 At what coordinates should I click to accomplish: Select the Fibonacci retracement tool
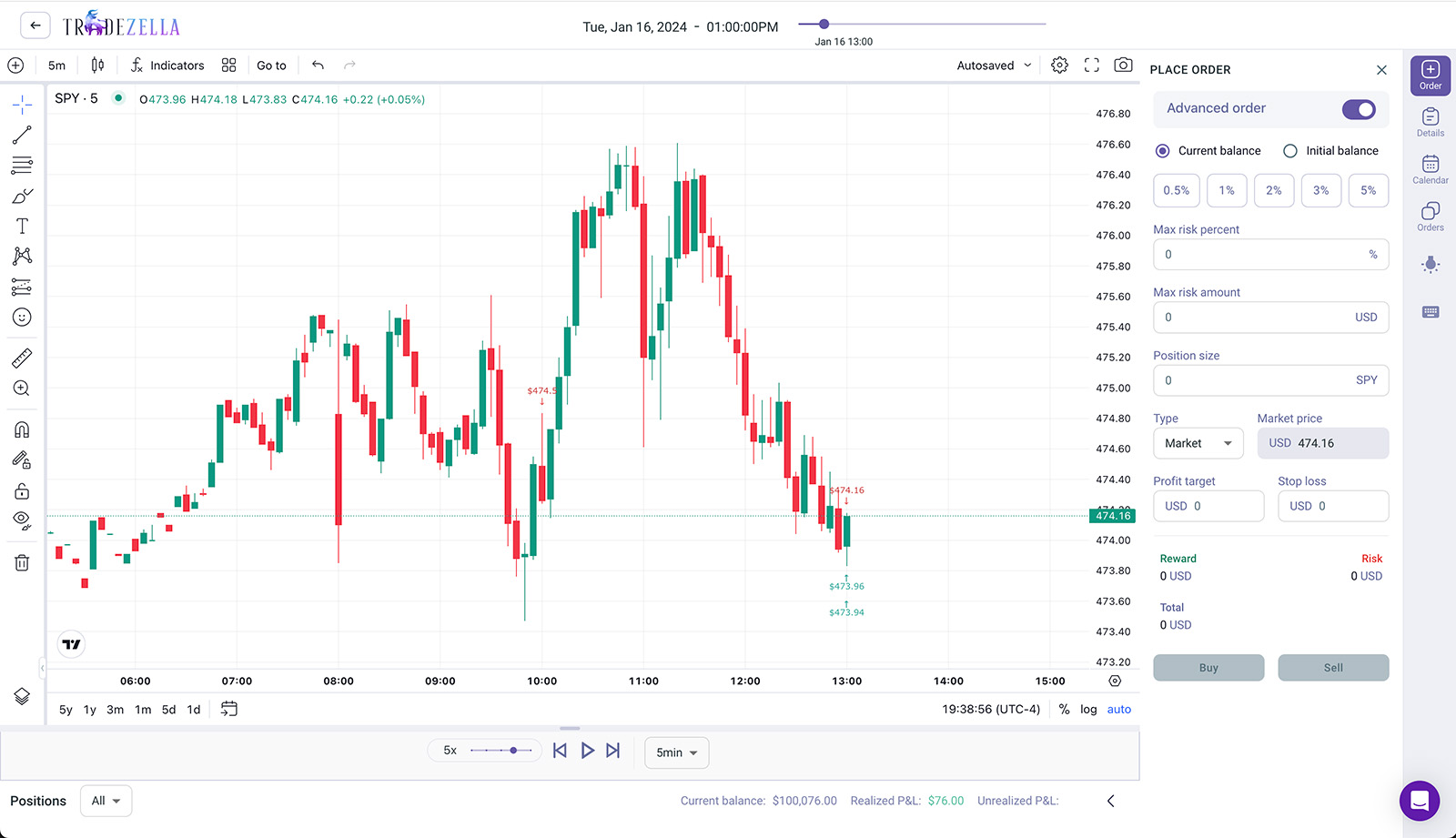point(22,166)
